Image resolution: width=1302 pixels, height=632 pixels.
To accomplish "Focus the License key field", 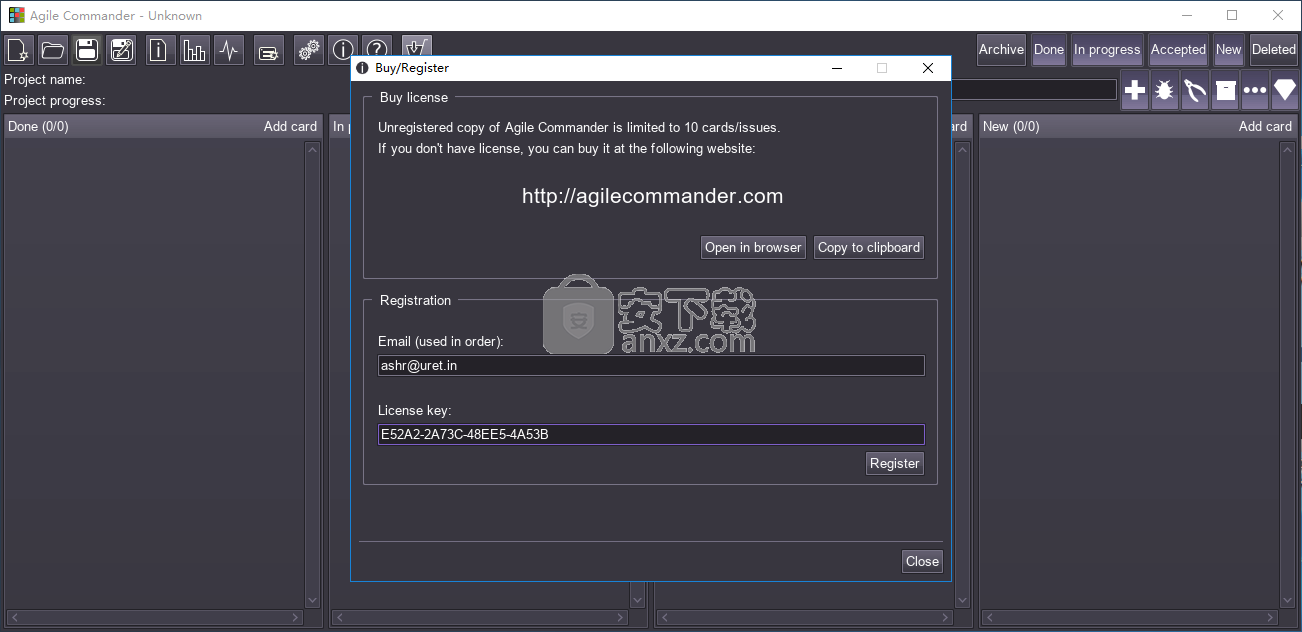I will (651, 435).
